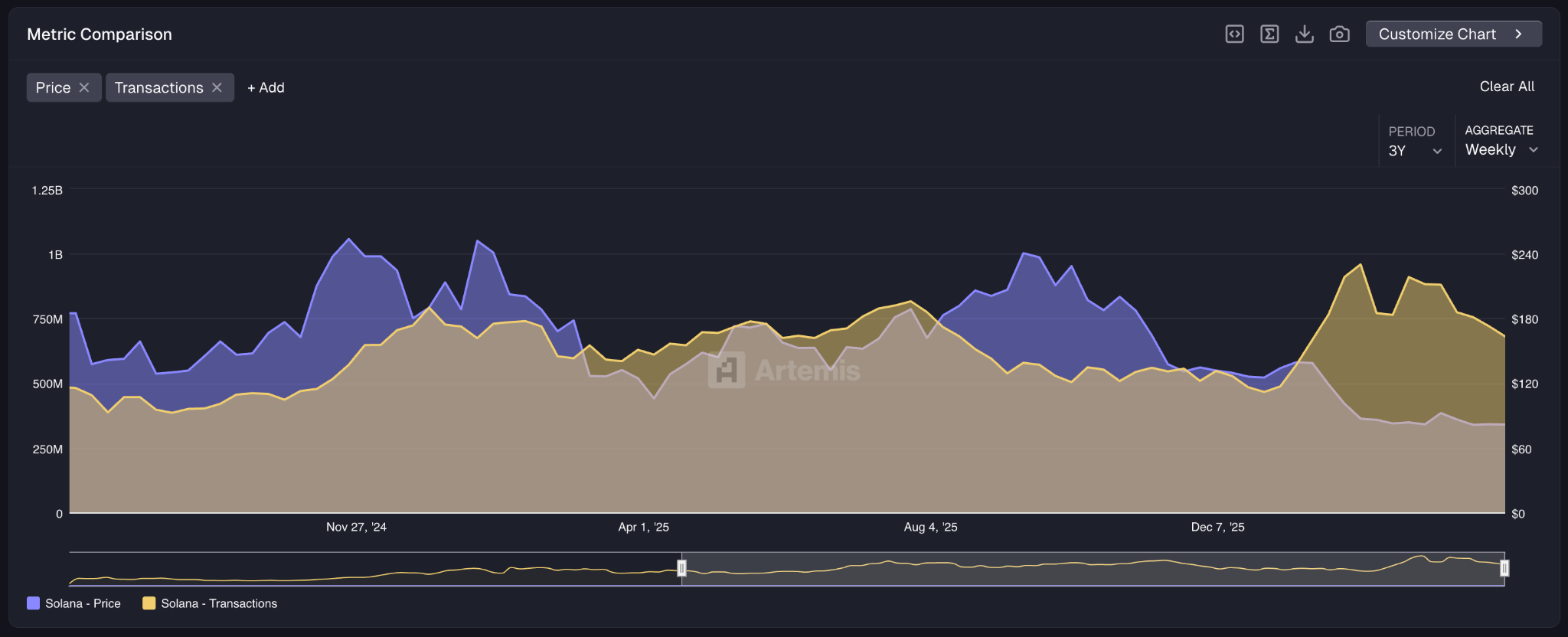The width and height of the screenshot is (1568, 637).
Task: Open Customize Chart panel
Action: click(1454, 34)
